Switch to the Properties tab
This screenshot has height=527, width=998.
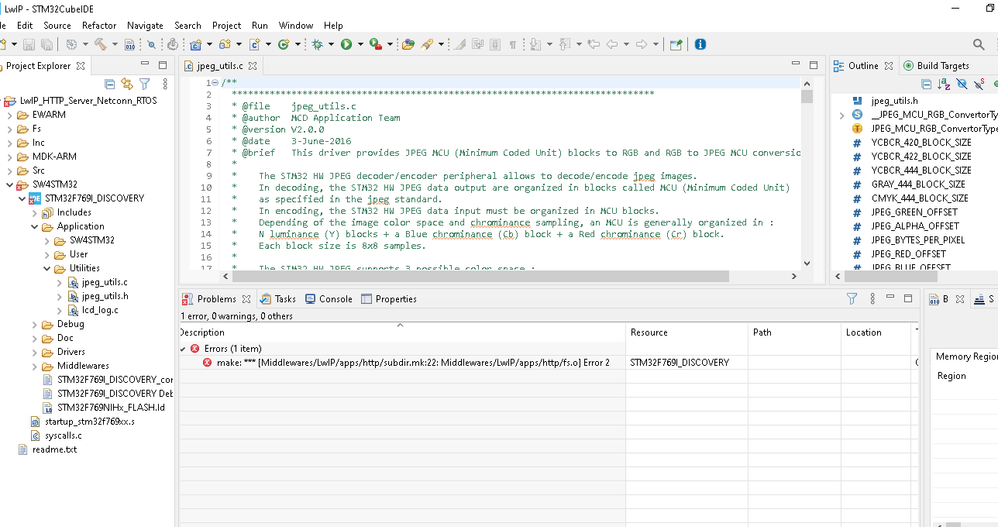click(389, 299)
